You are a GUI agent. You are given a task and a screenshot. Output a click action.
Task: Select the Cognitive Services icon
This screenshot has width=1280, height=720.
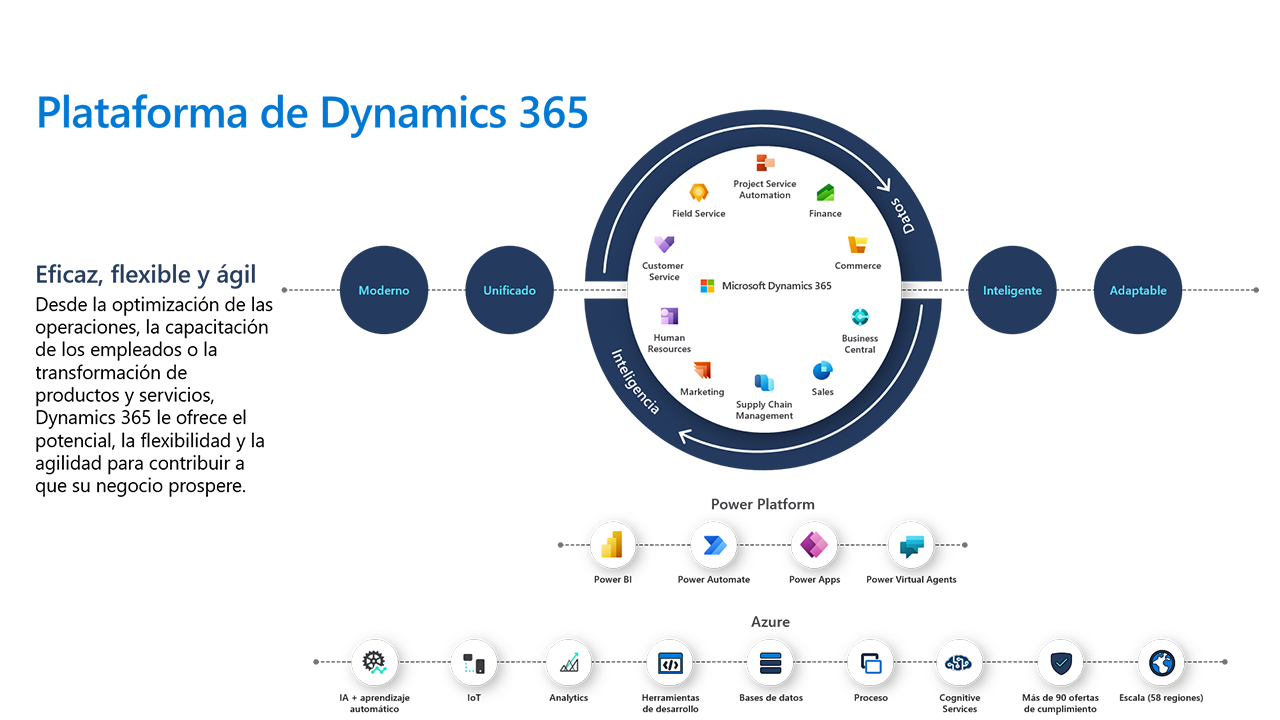pos(959,662)
